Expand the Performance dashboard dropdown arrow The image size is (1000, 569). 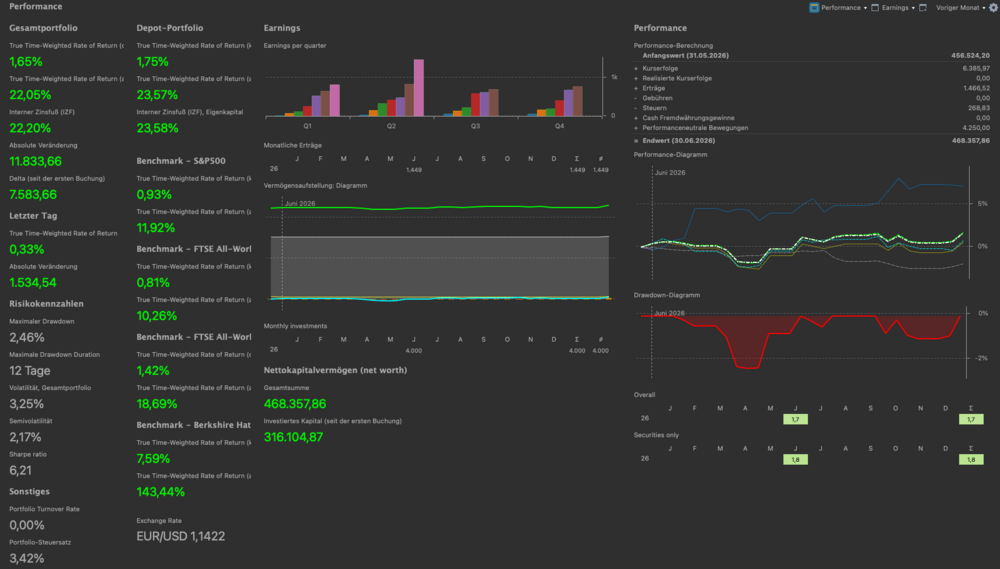pos(865,8)
